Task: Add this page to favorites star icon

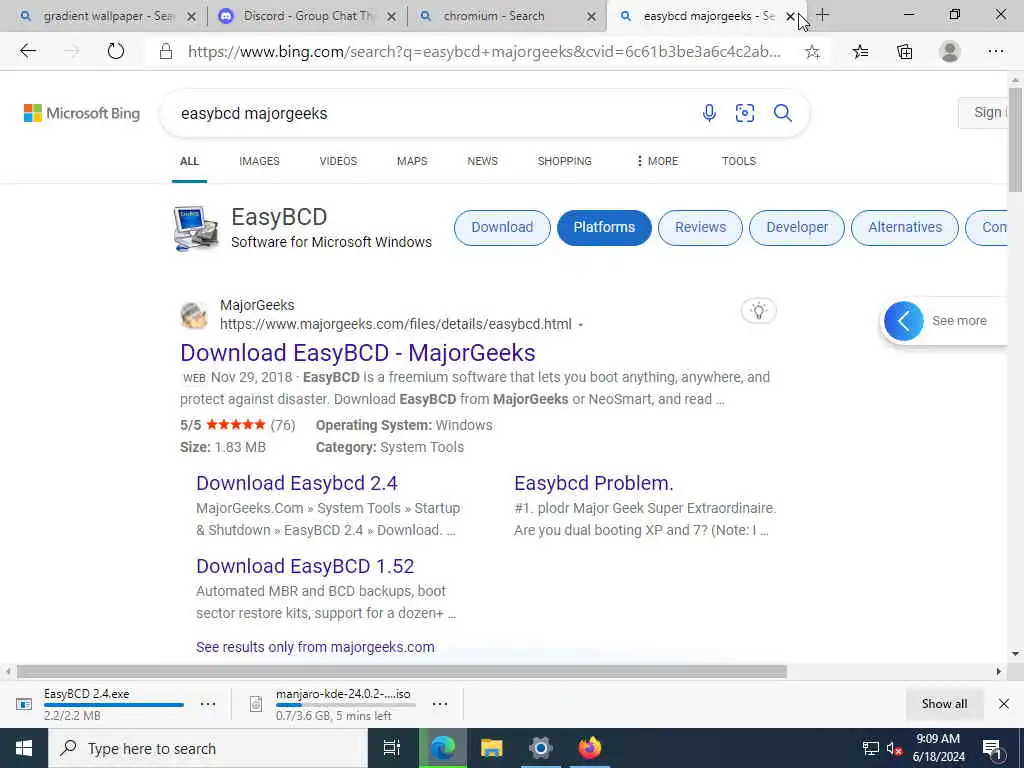Action: pos(812,52)
